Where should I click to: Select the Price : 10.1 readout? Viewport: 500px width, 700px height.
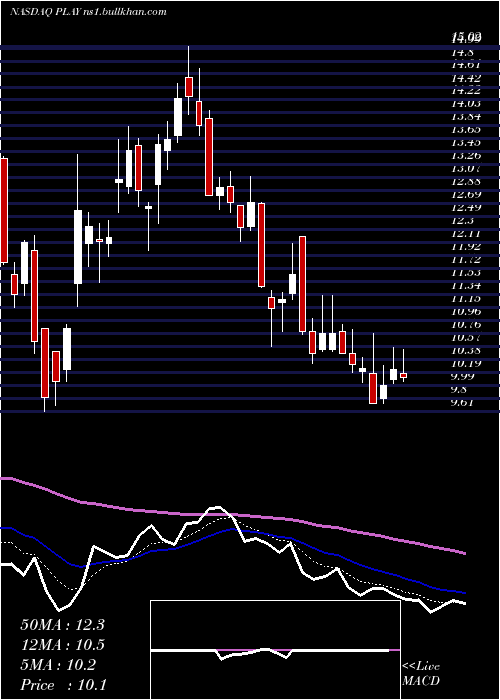point(63,684)
